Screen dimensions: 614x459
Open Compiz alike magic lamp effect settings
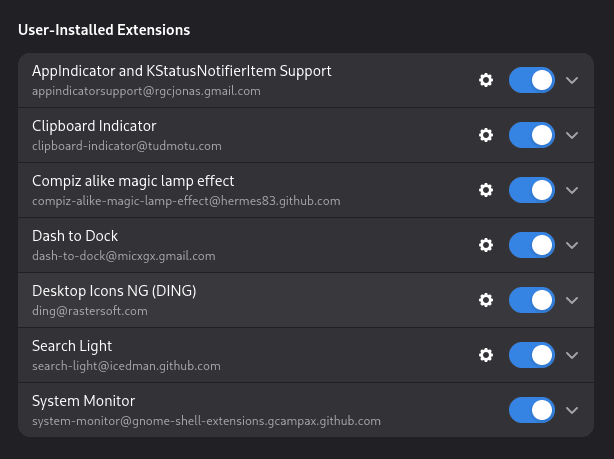tap(486, 190)
